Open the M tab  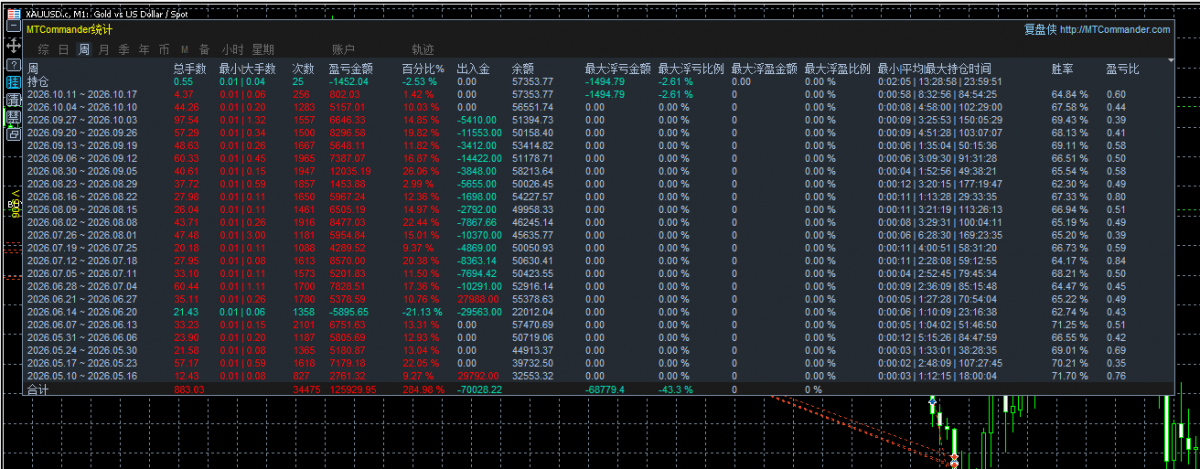[185, 49]
